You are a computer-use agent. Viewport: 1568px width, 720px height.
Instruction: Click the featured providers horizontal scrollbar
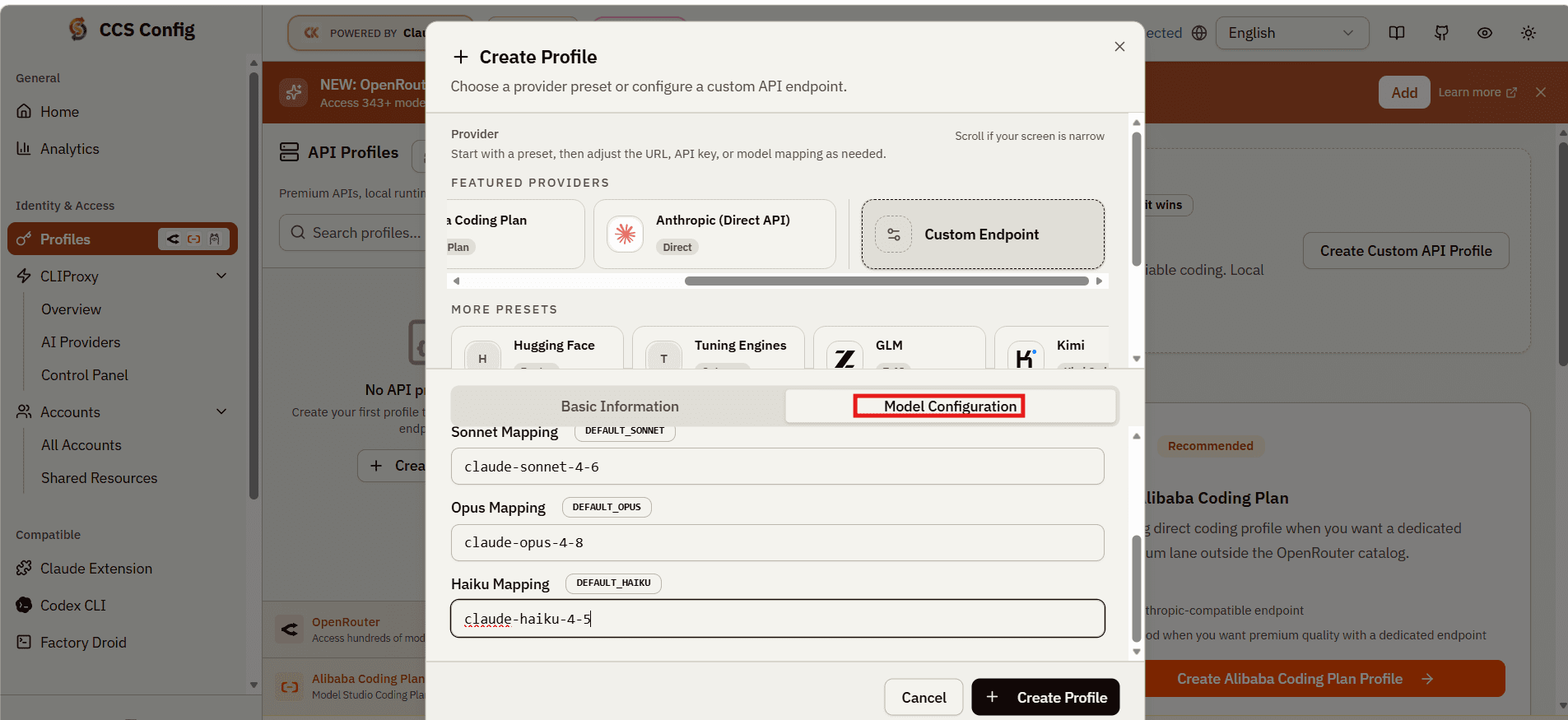(x=886, y=281)
